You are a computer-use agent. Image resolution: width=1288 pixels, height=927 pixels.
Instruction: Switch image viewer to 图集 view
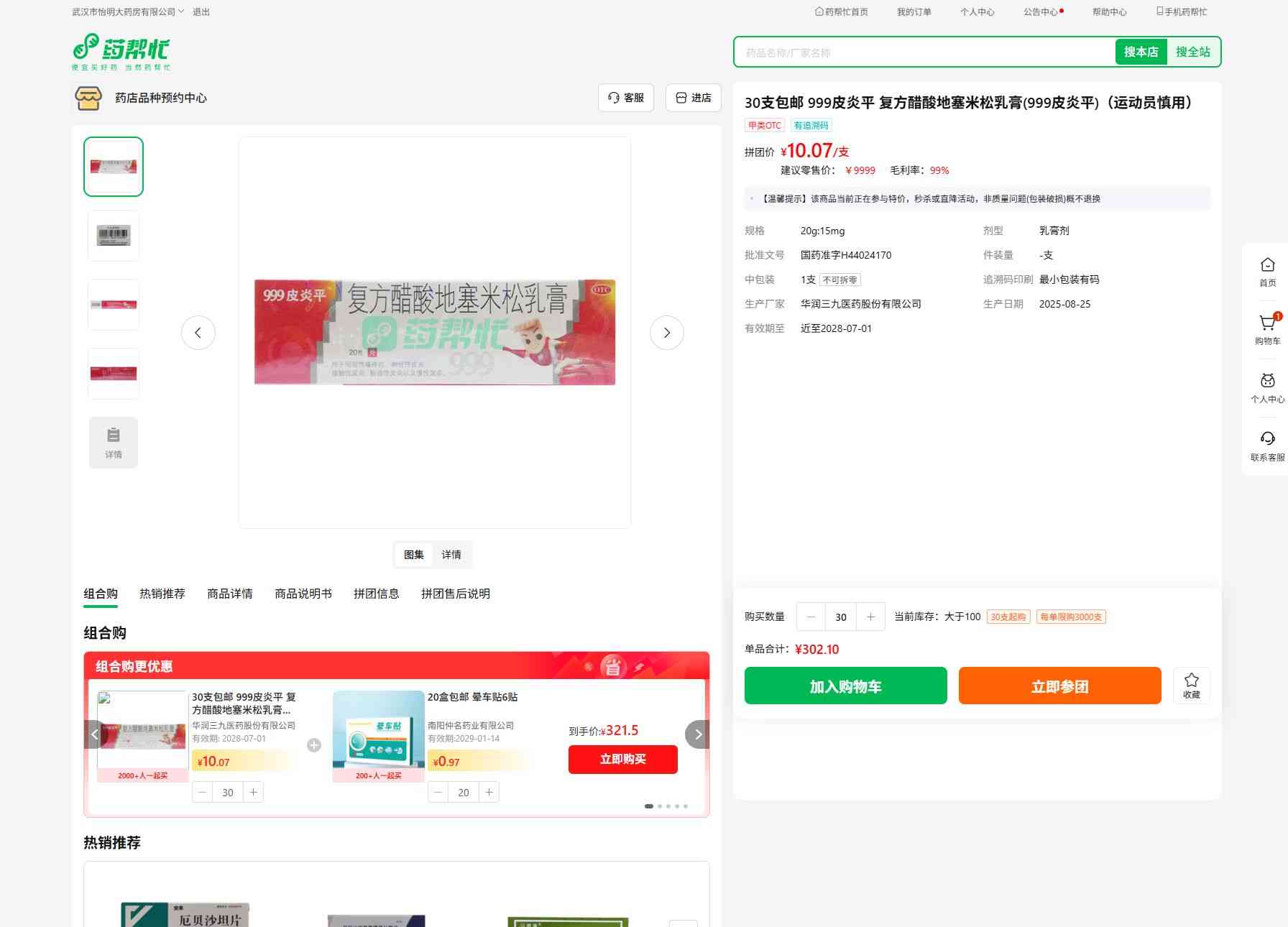click(x=414, y=555)
